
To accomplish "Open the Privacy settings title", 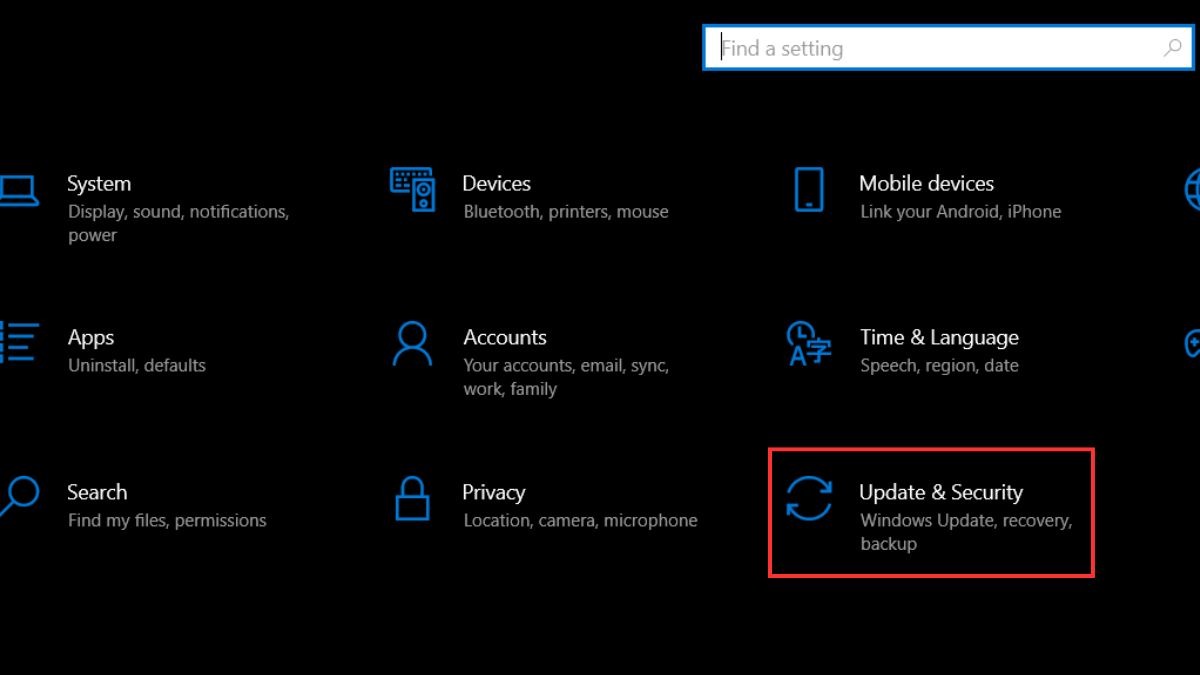I will click(493, 492).
